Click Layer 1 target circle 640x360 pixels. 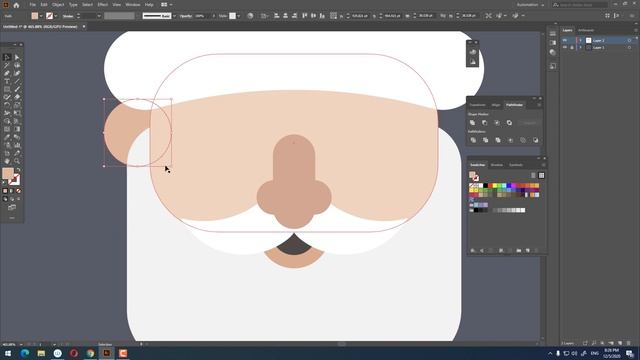(x=629, y=48)
